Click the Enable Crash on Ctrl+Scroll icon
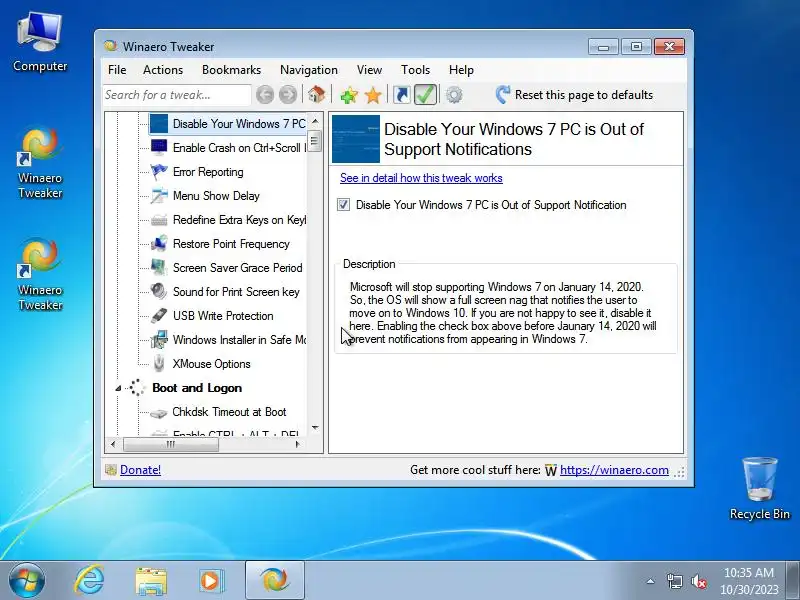The width and height of the screenshot is (800, 600). 159,148
